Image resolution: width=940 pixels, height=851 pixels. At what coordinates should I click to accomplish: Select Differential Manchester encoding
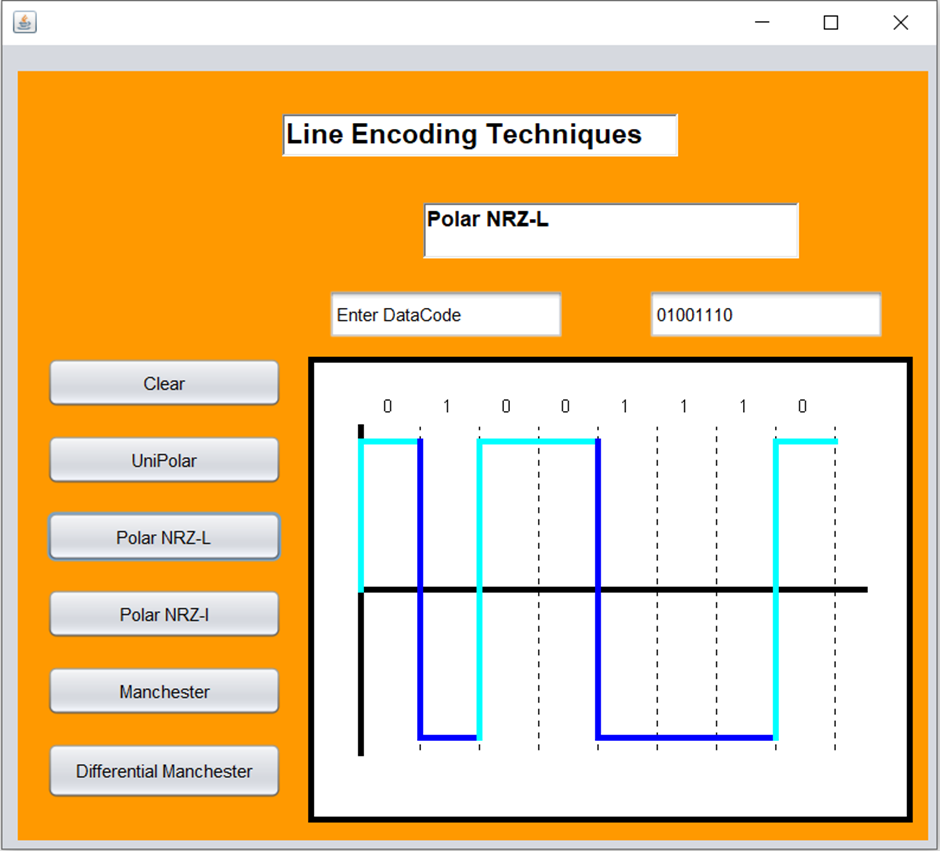coord(163,771)
